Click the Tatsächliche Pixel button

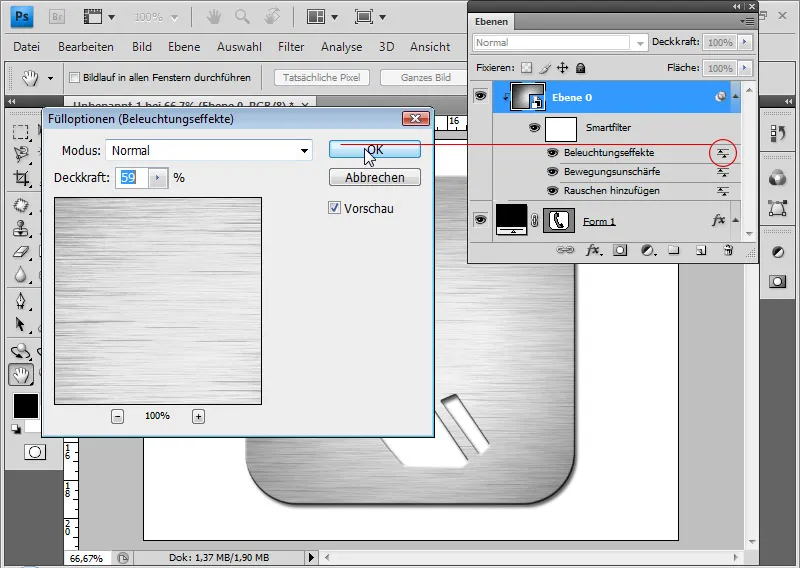click(x=322, y=78)
